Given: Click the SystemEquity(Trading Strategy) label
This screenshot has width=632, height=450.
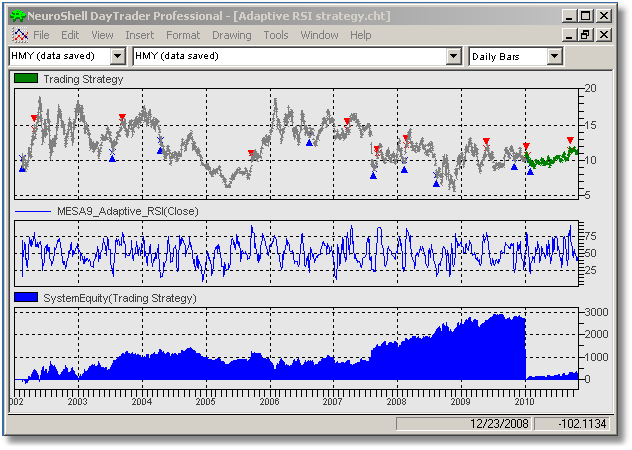Looking at the screenshot, I should [120, 298].
